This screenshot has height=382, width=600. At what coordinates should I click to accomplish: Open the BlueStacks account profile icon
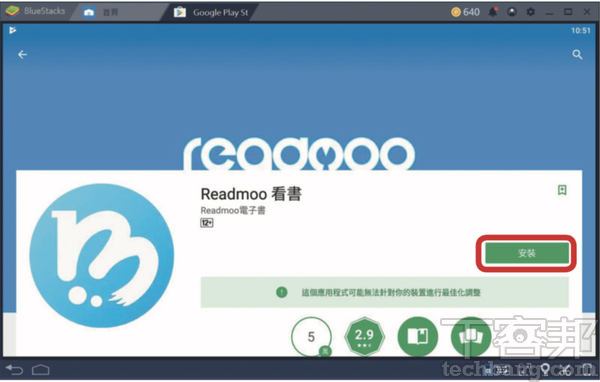click(512, 12)
